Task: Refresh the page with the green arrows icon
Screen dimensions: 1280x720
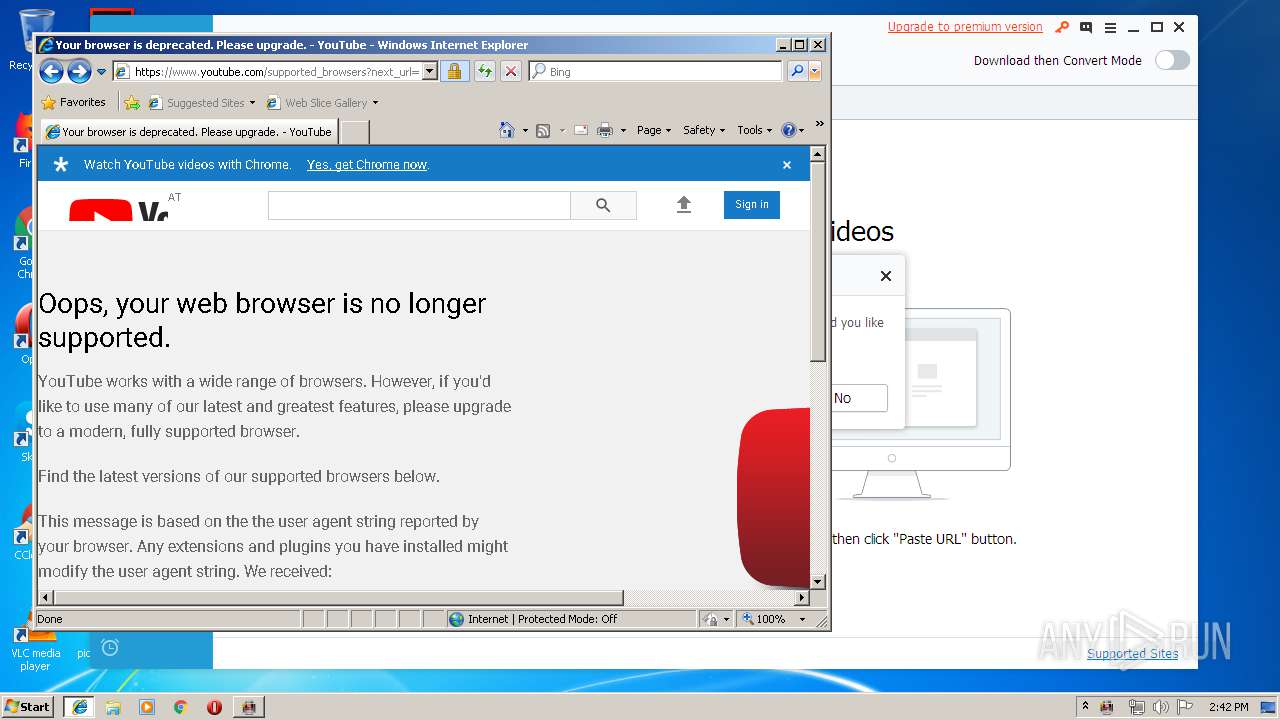Action: [484, 71]
